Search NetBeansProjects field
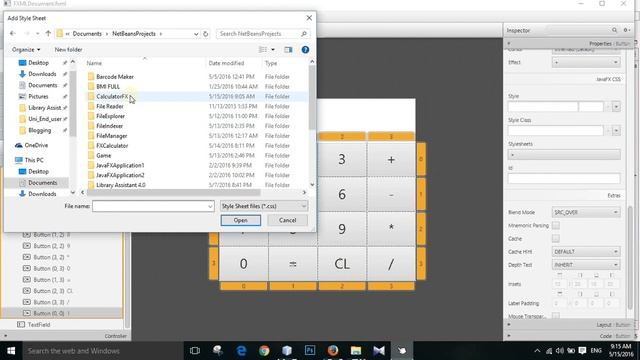This screenshot has width=640, height=360. coord(263,34)
